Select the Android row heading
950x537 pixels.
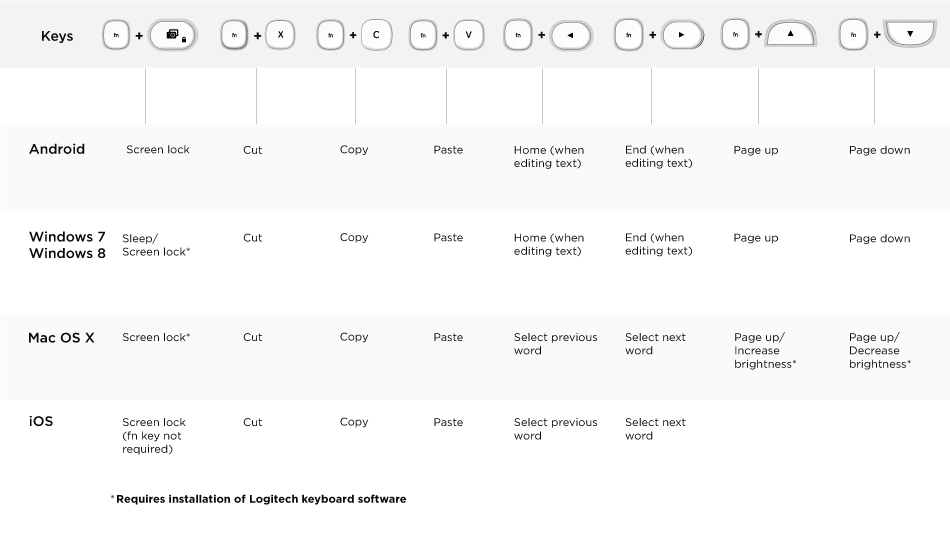click(x=57, y=149)
